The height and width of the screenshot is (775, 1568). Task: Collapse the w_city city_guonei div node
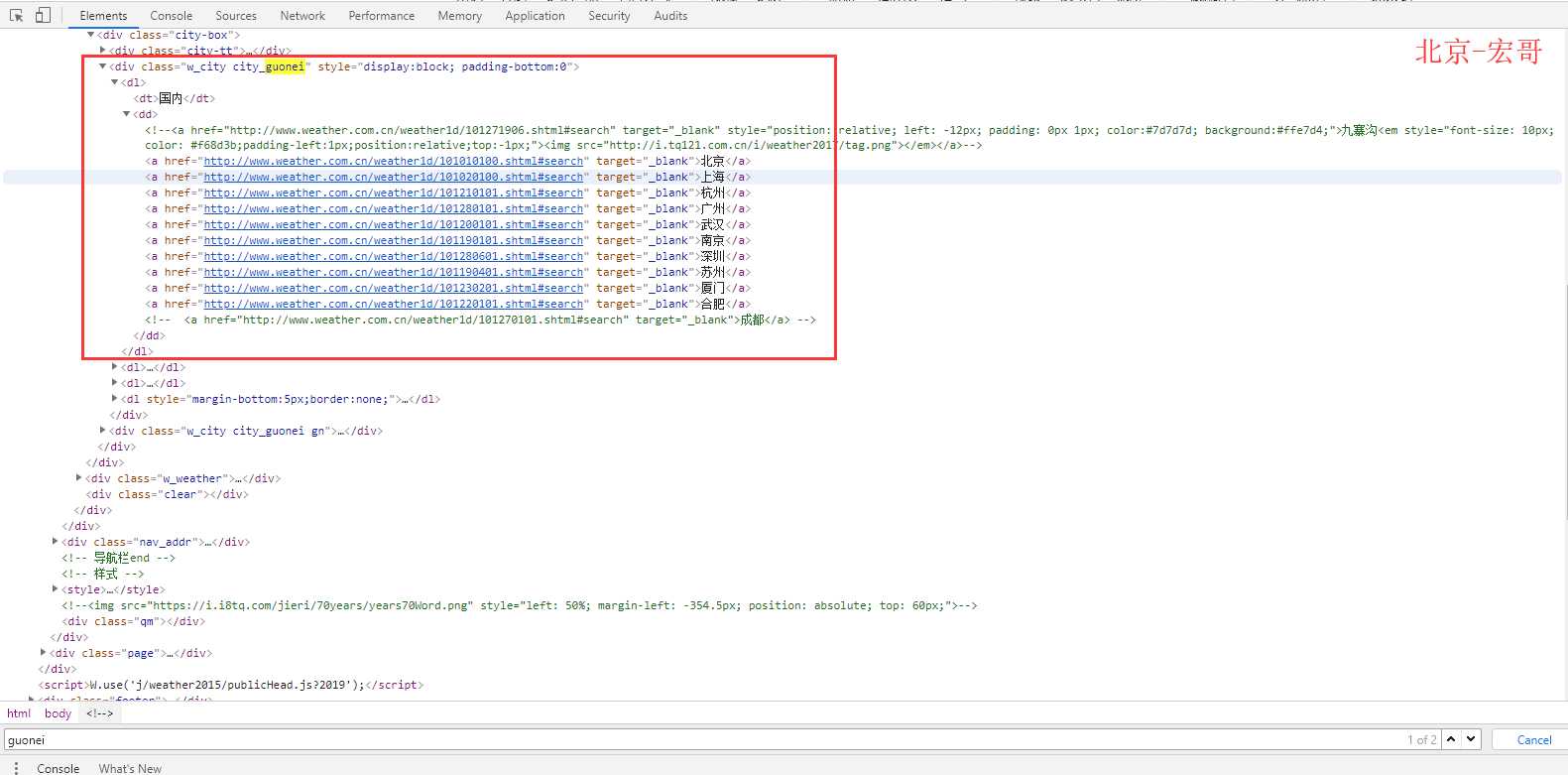[102, 66]
